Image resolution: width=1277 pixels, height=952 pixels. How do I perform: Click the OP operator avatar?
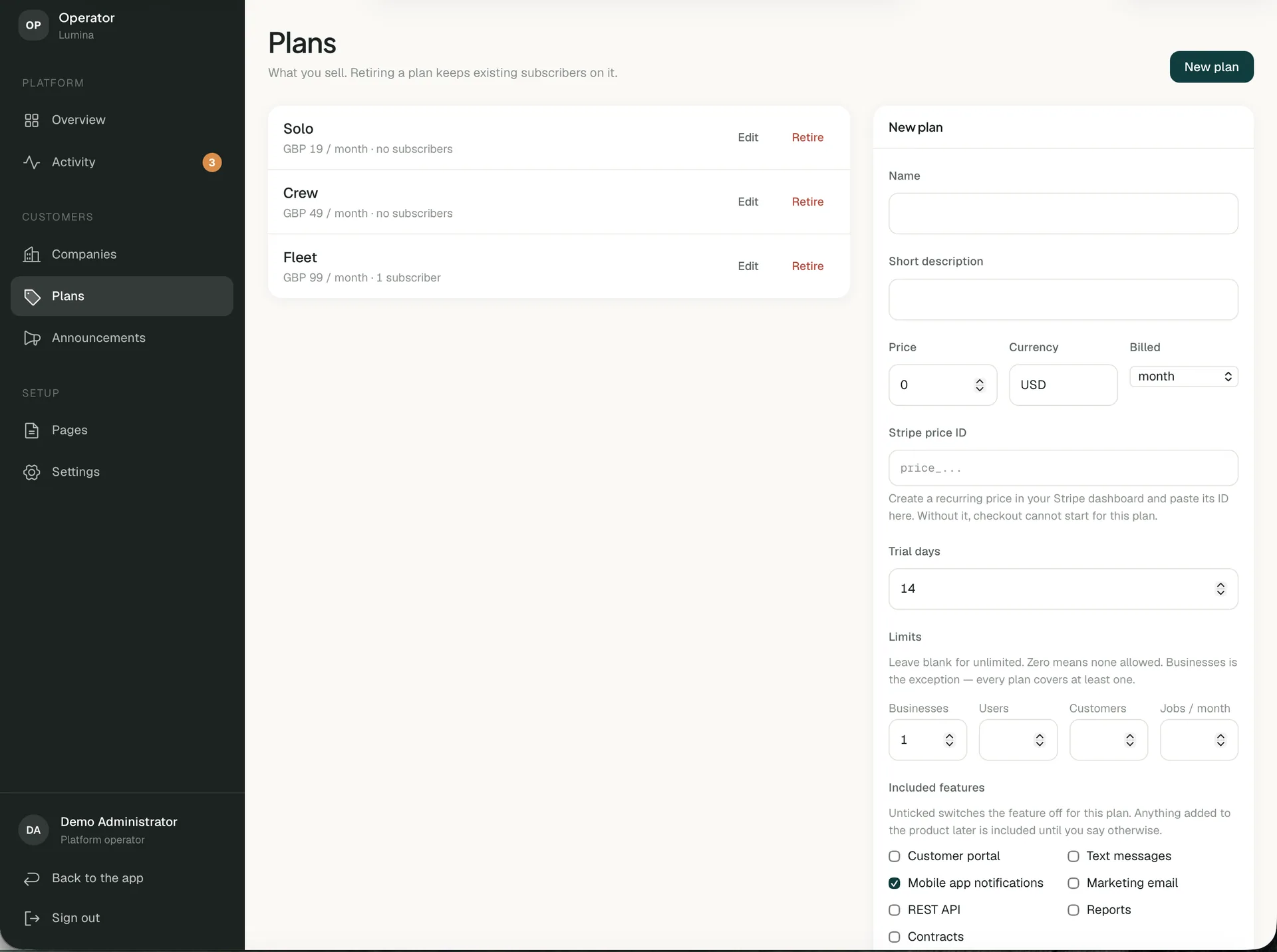33,25
